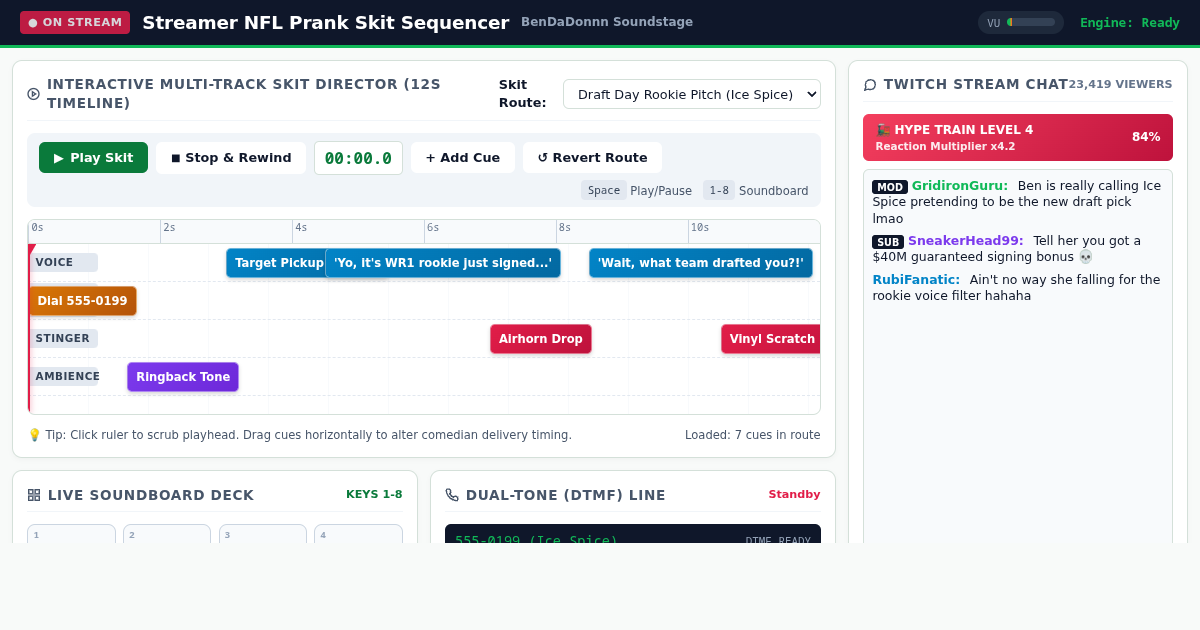Click the BenDaDonnn Soundstage subtitle
The image size is (1200, 630).
pyautogui.click(x=607, y=22)
